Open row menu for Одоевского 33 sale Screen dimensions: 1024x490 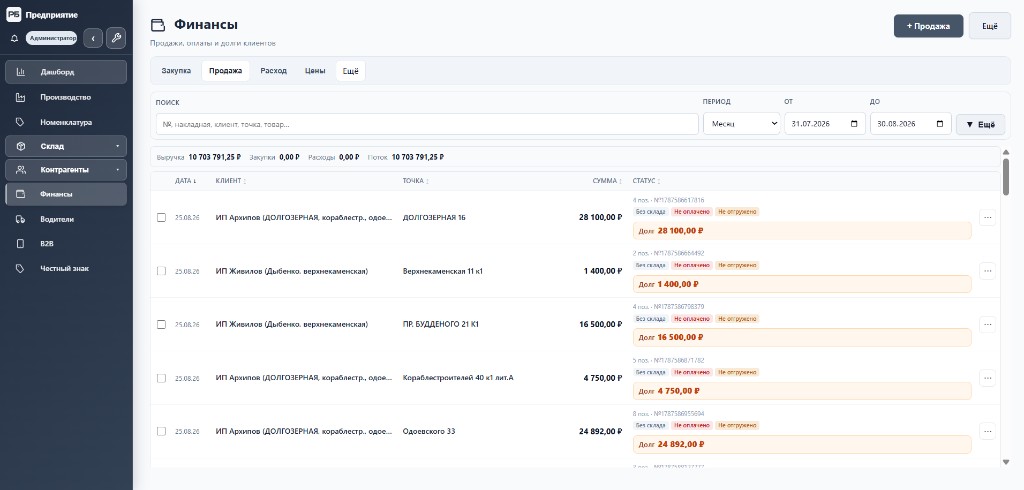(987, 431)
